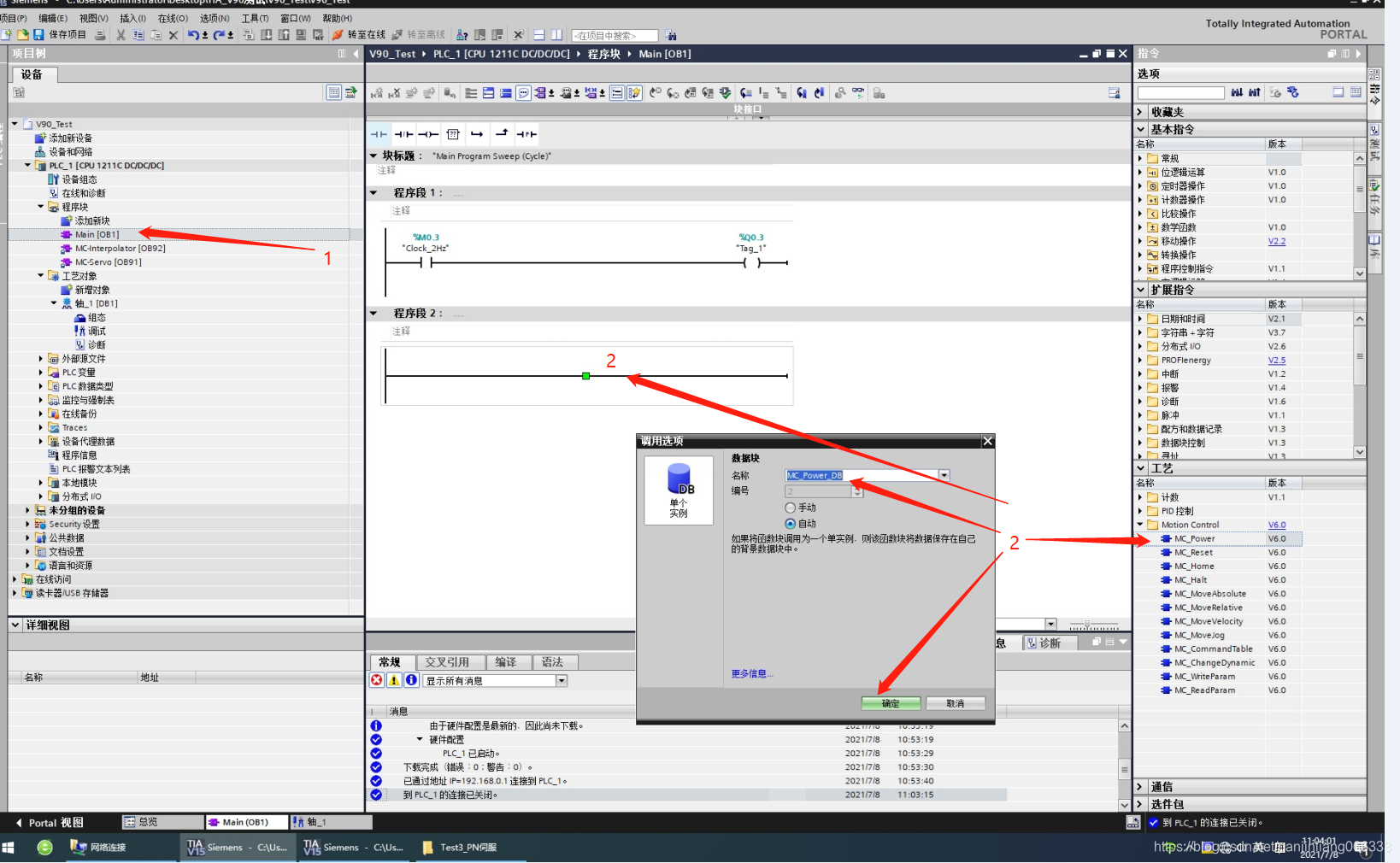Toggle warning messages filter icon

coord(394,680)
